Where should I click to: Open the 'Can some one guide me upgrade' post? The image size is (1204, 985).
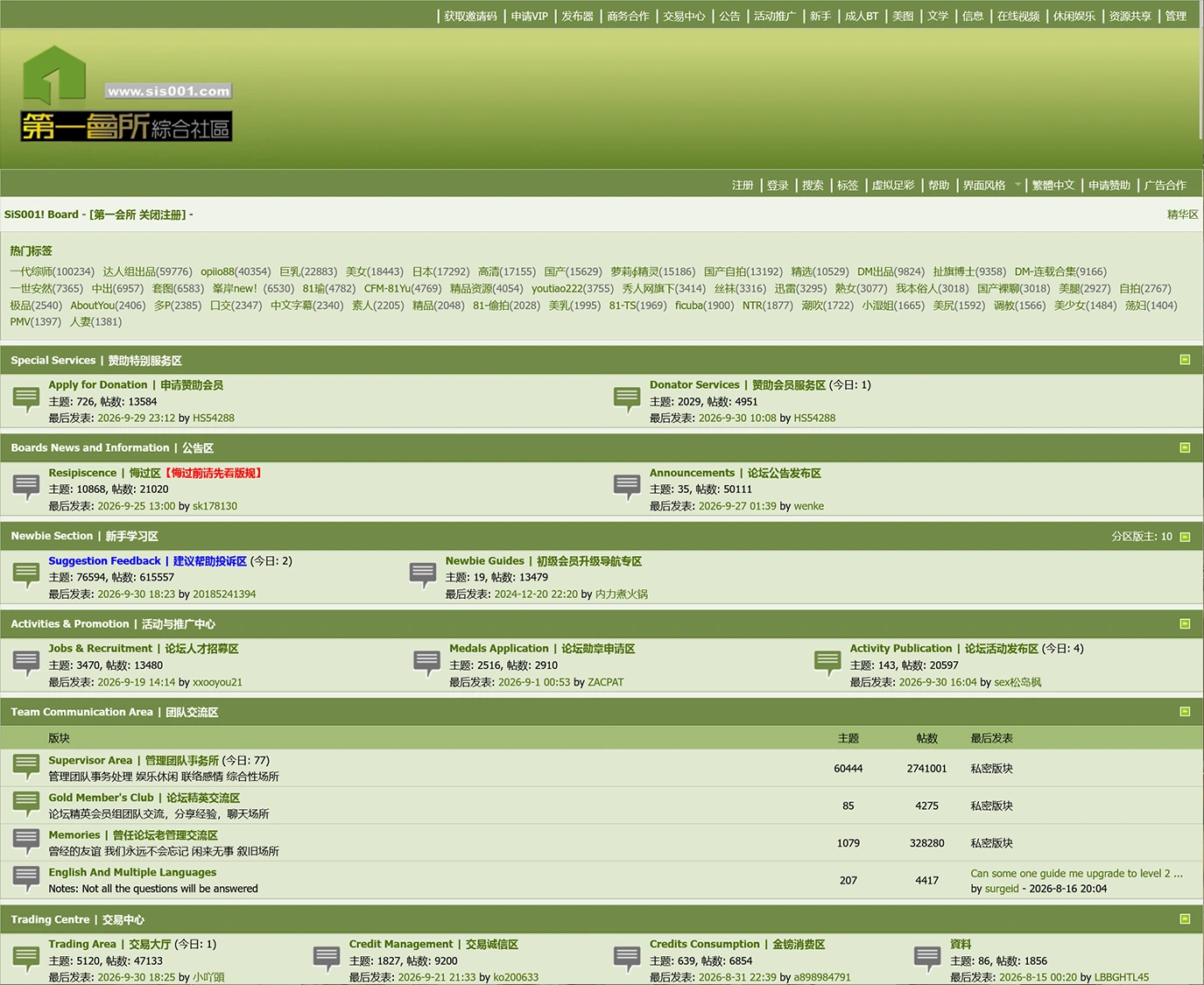click(1076, 873)
